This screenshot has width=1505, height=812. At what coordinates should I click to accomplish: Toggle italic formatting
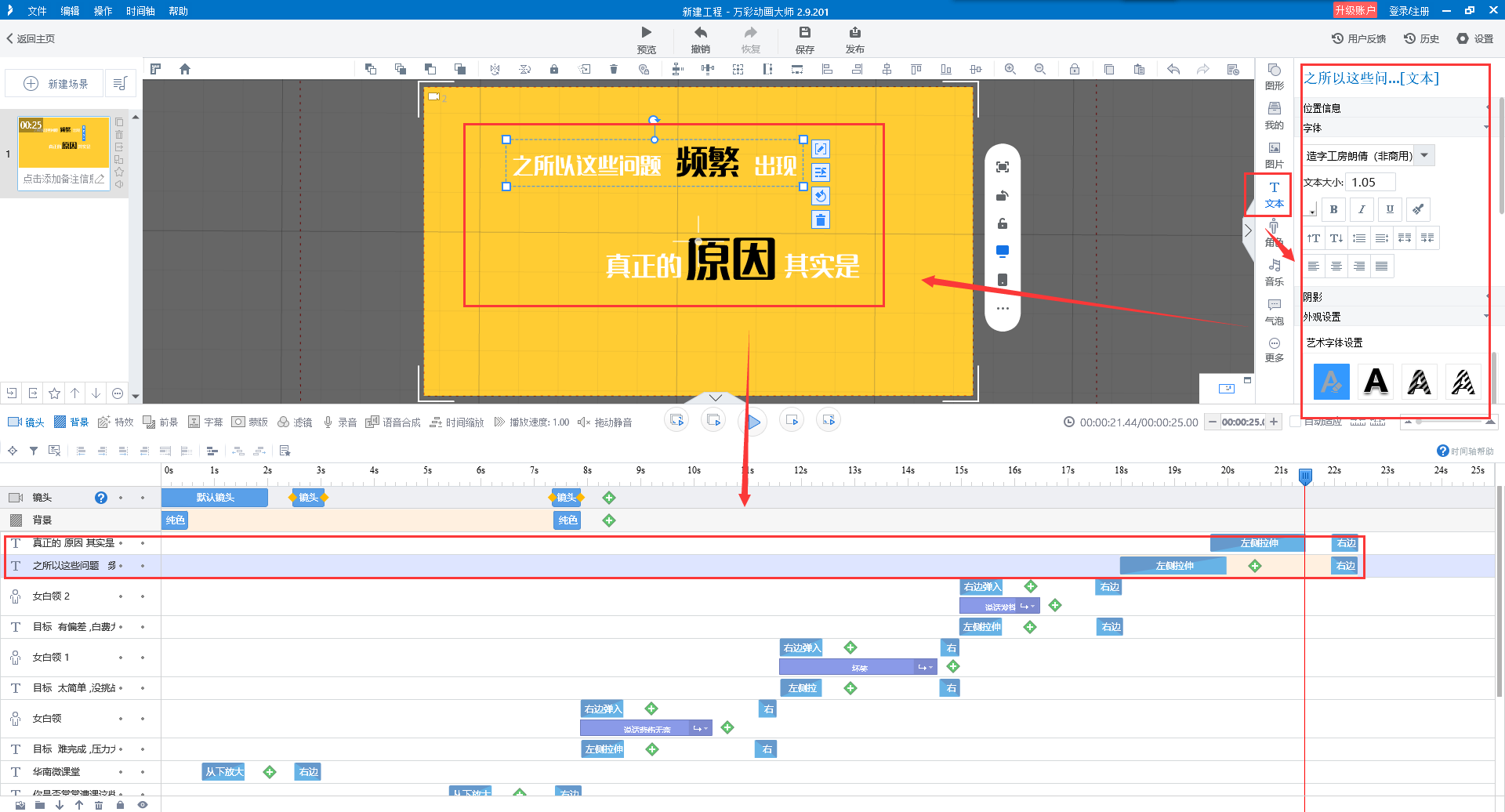[1362, 209]
